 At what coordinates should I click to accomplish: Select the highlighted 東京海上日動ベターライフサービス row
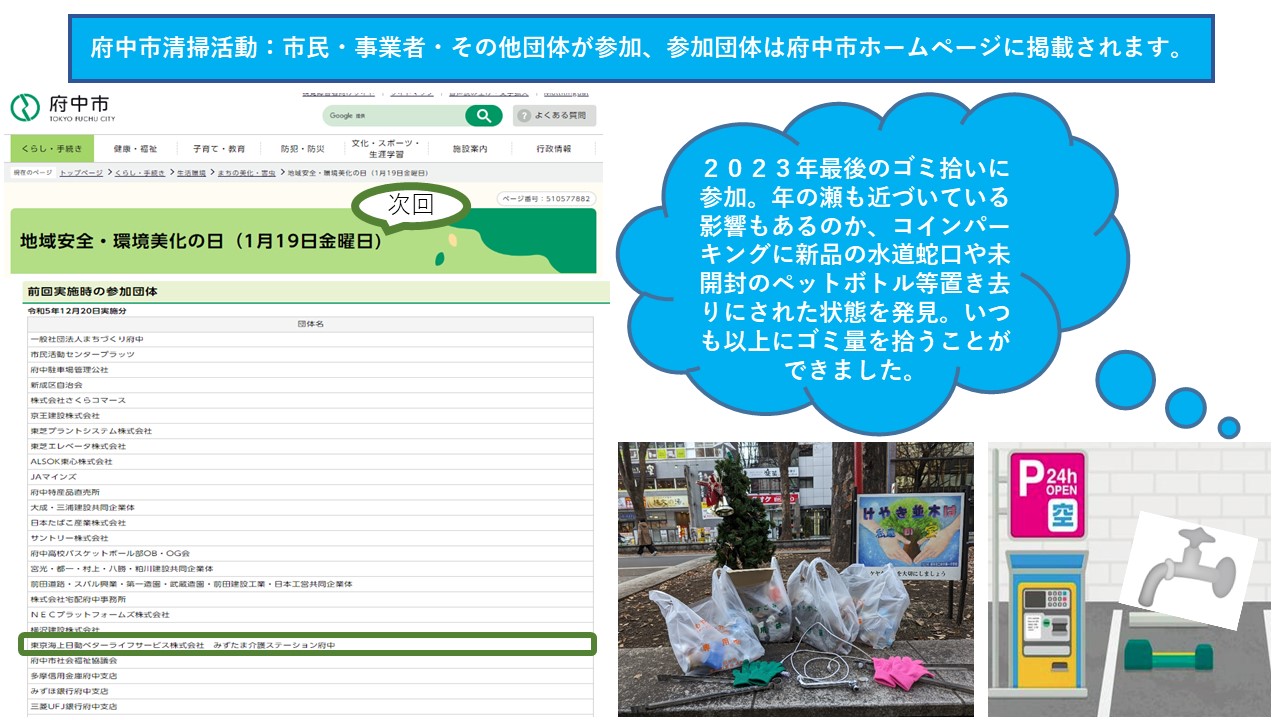(x=308, y=645)
